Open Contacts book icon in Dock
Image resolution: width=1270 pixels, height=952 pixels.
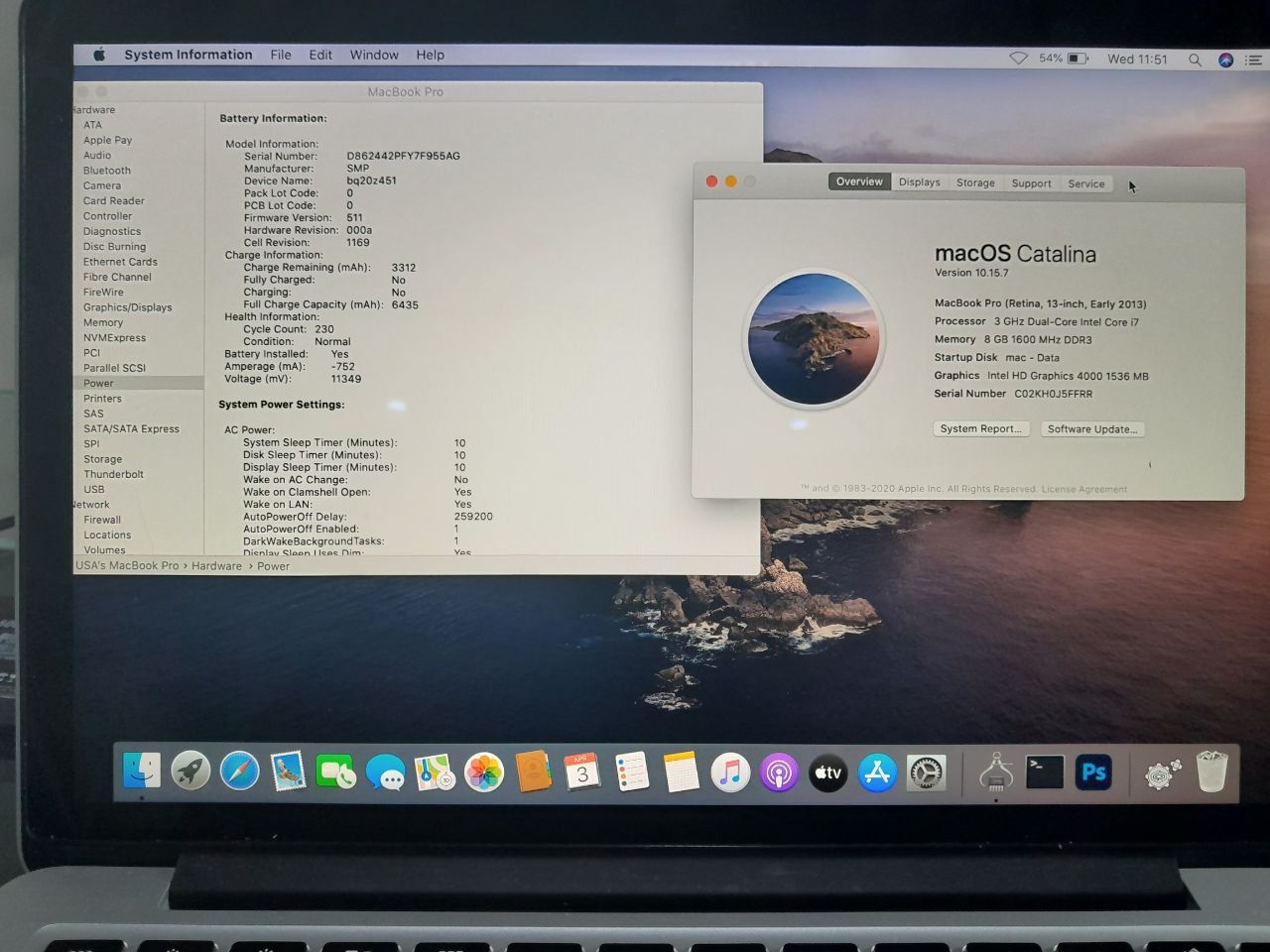[x=534, y=772]
